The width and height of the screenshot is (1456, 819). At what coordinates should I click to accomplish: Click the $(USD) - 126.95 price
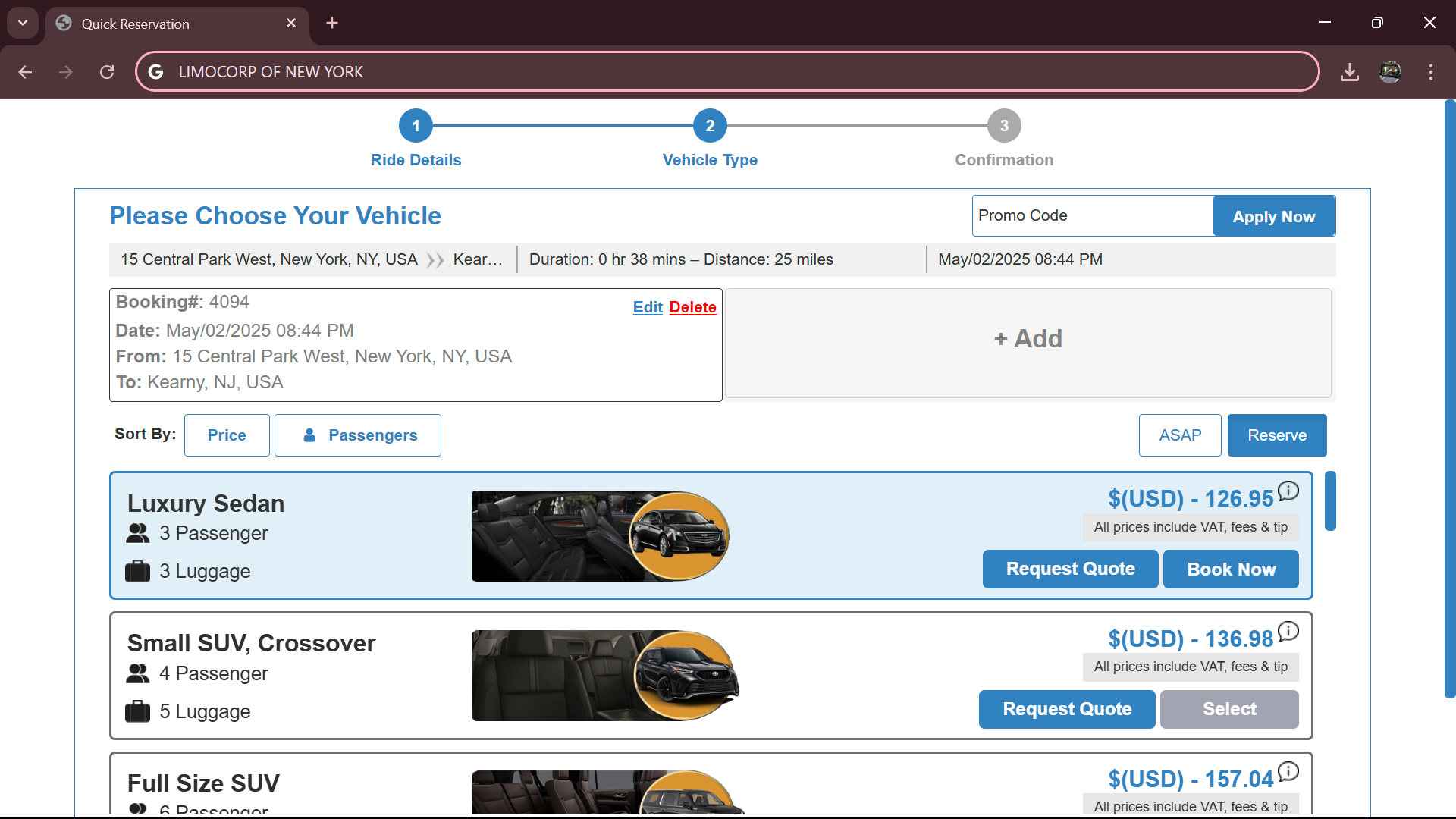tap(1191, 499)
